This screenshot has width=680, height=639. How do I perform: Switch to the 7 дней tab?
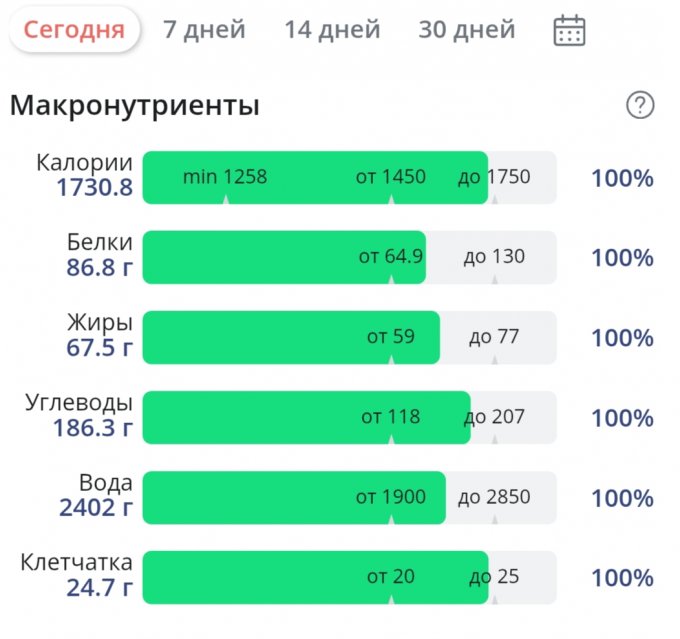click(204, 30)
